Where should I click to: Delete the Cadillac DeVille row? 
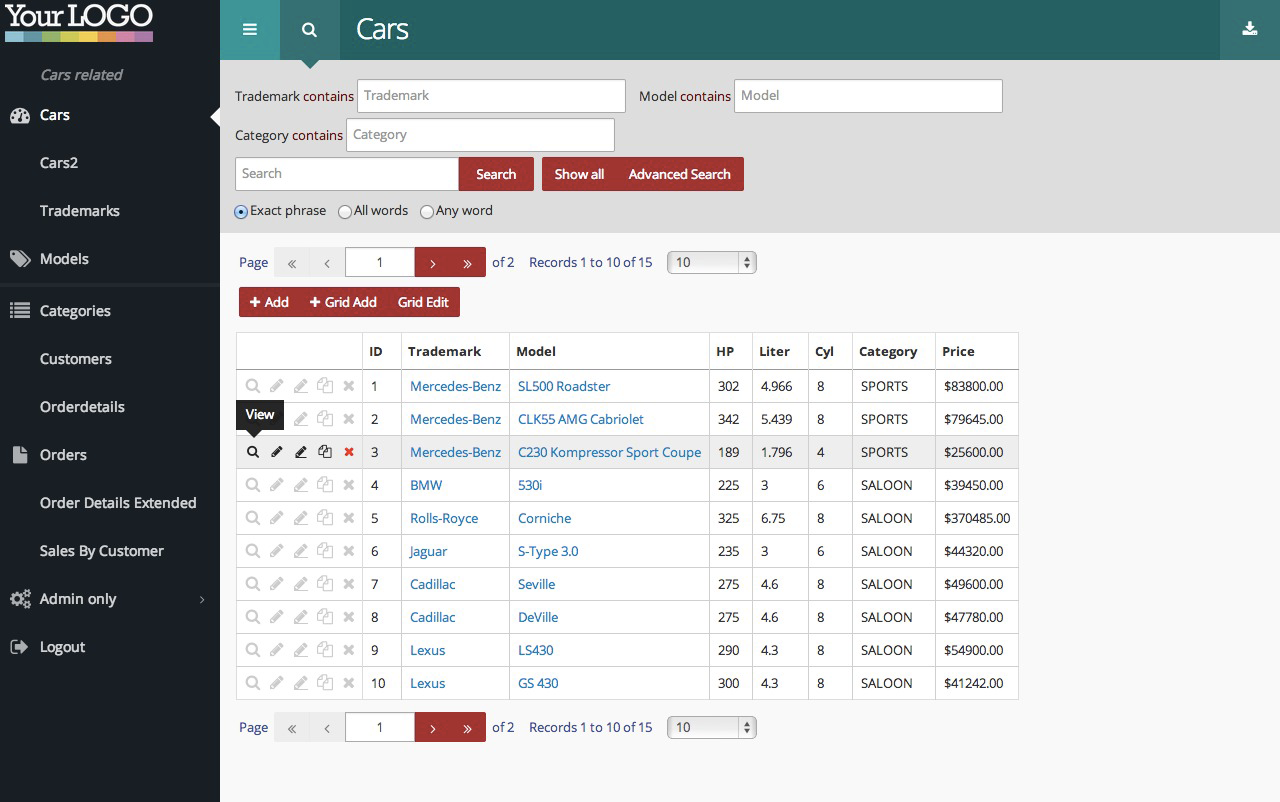[349, 617]
